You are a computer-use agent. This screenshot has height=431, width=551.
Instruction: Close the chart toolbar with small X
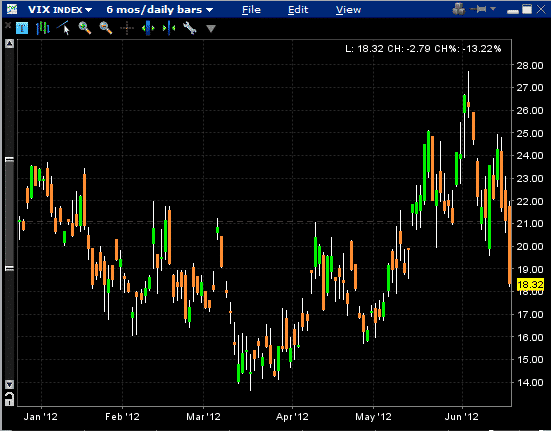(8, 25)
